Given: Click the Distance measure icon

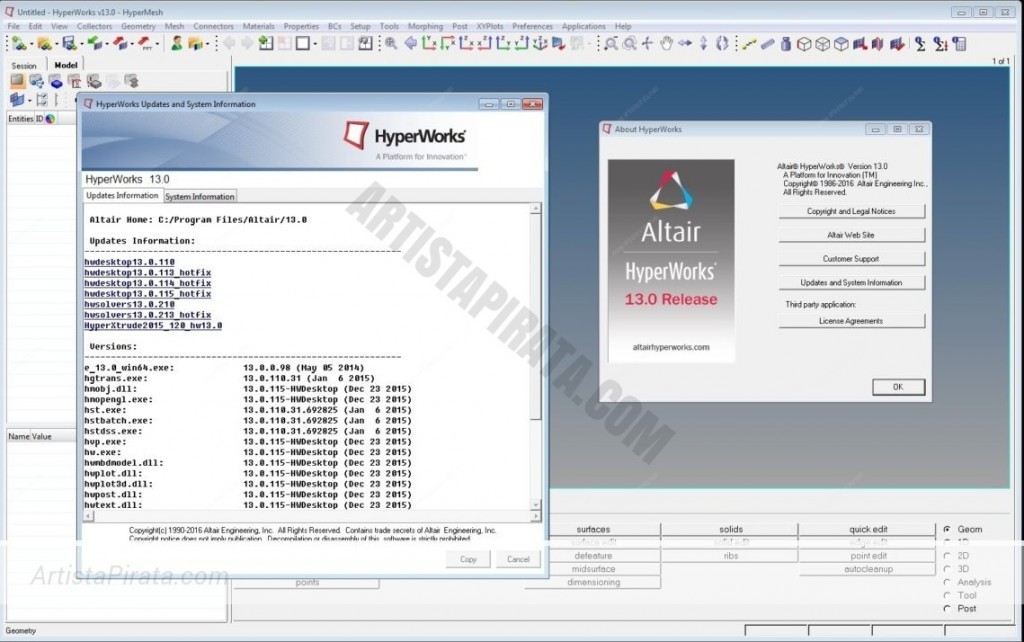Looking at the screenshot, I should coord(749,44).
